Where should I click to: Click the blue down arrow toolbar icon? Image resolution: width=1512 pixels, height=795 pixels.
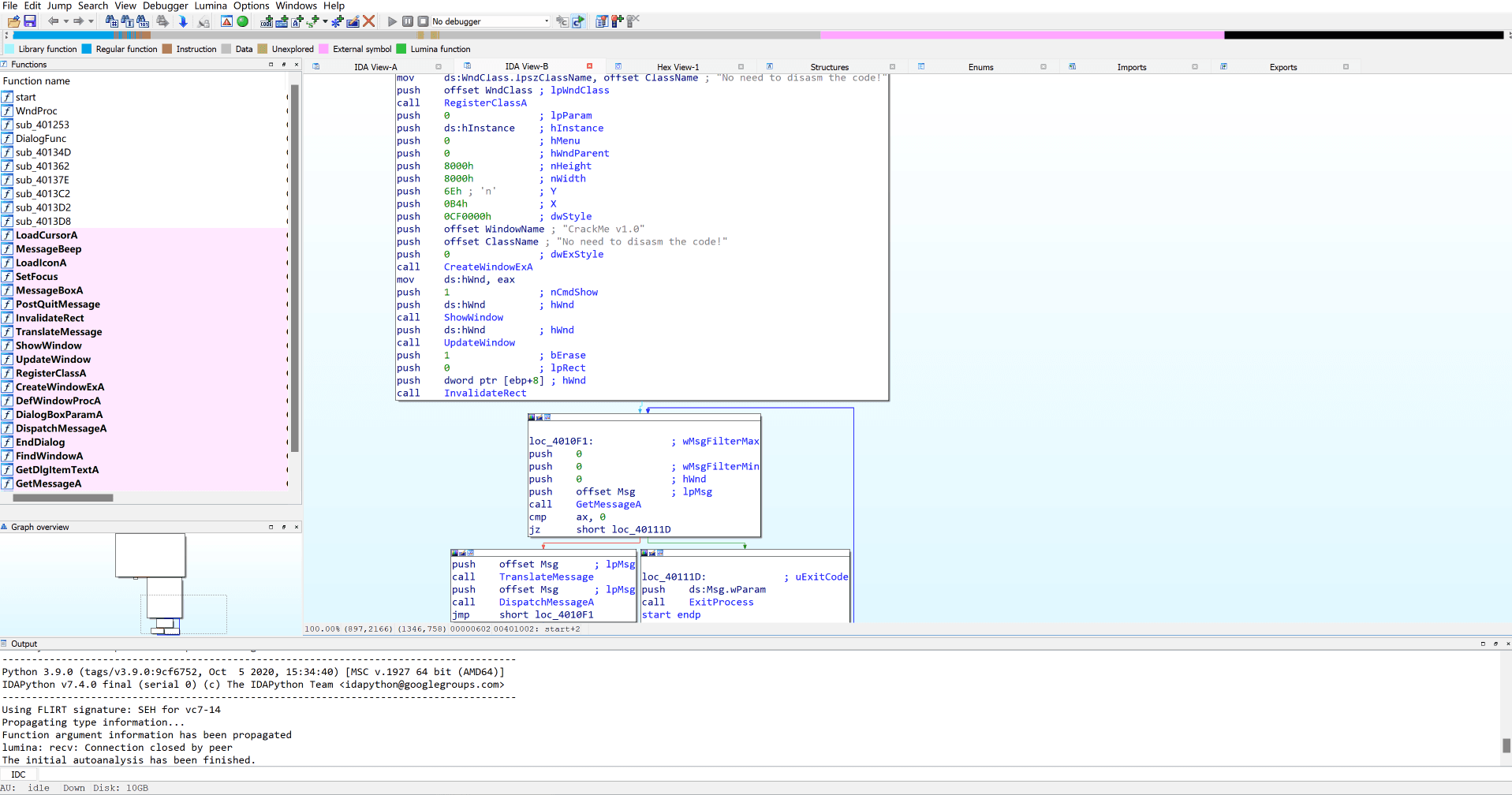click(182, 21)
